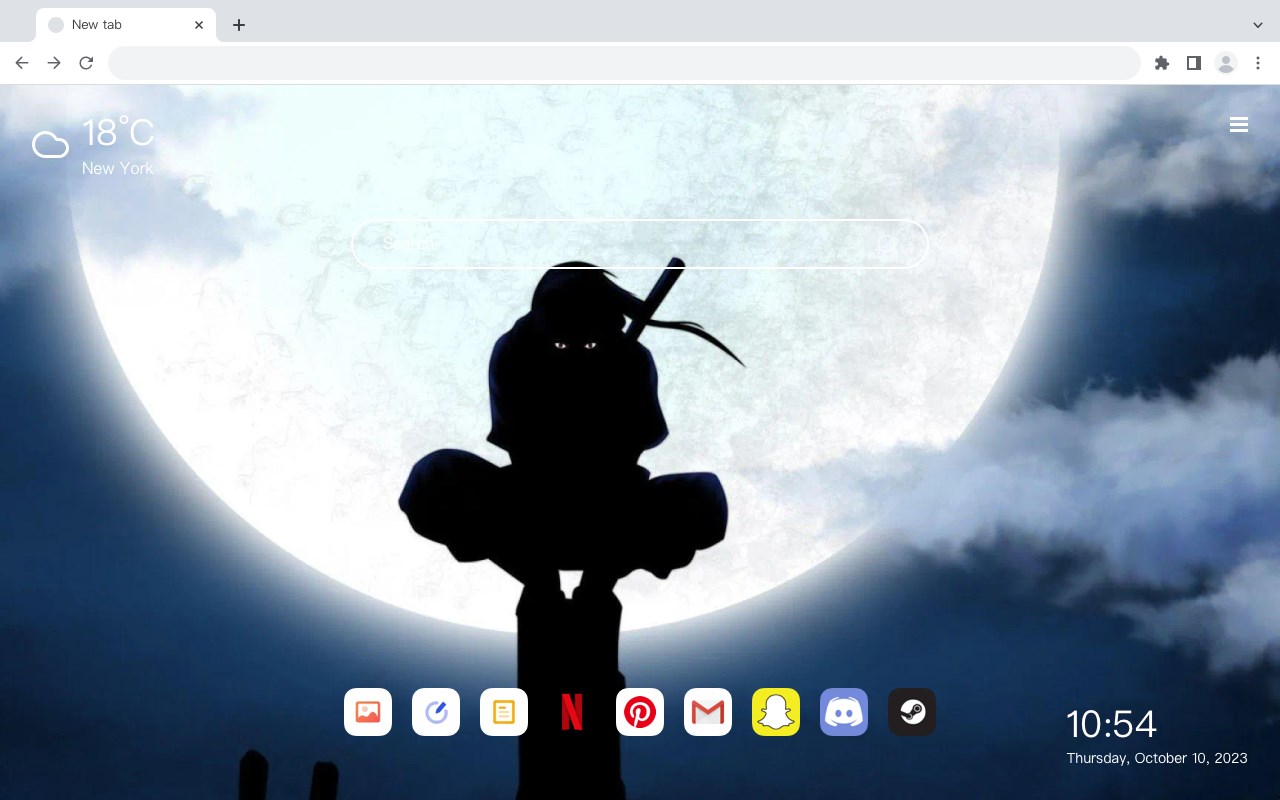1280x800 pixels.
Task: Click the cloud weather icon
Action: [x=50, y=145]
